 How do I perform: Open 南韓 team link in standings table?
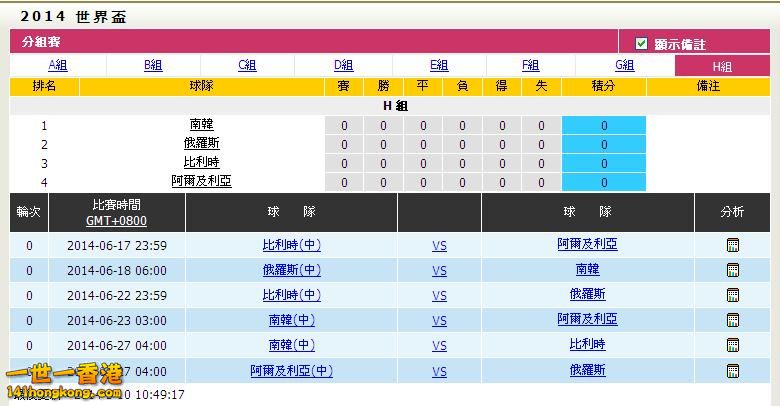coord(201,125)
